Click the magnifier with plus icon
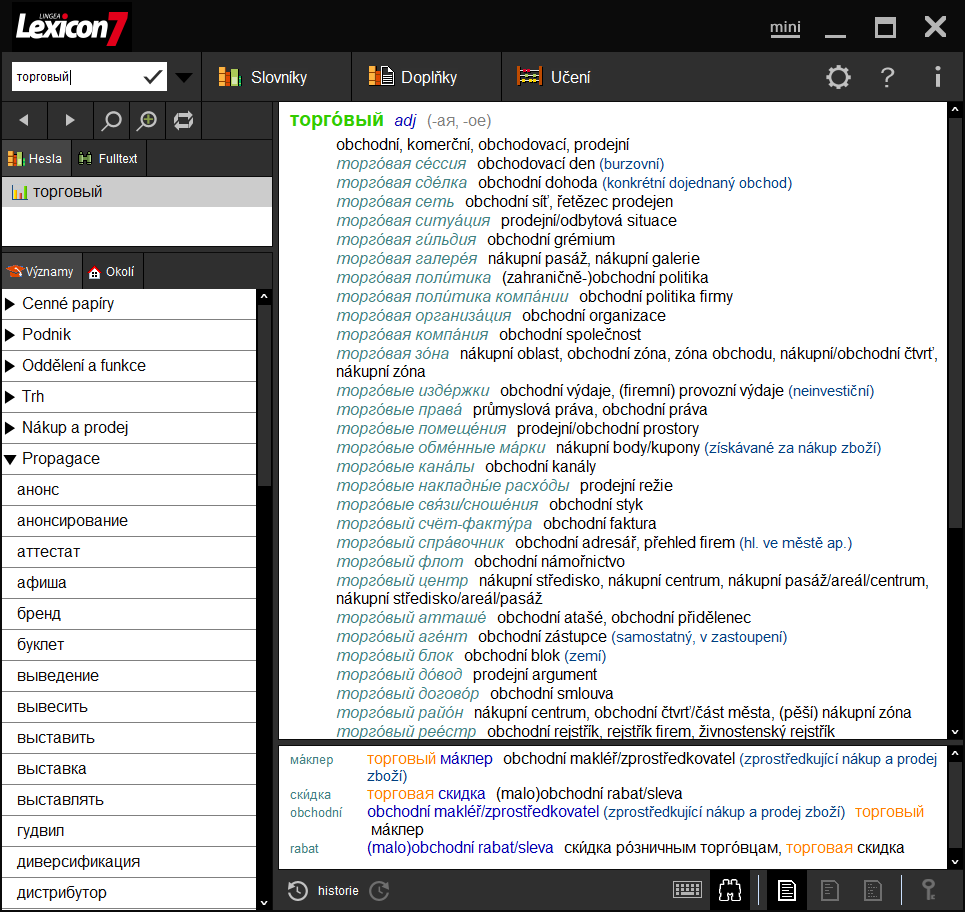The image size is (965, 912). pos(147,120)
